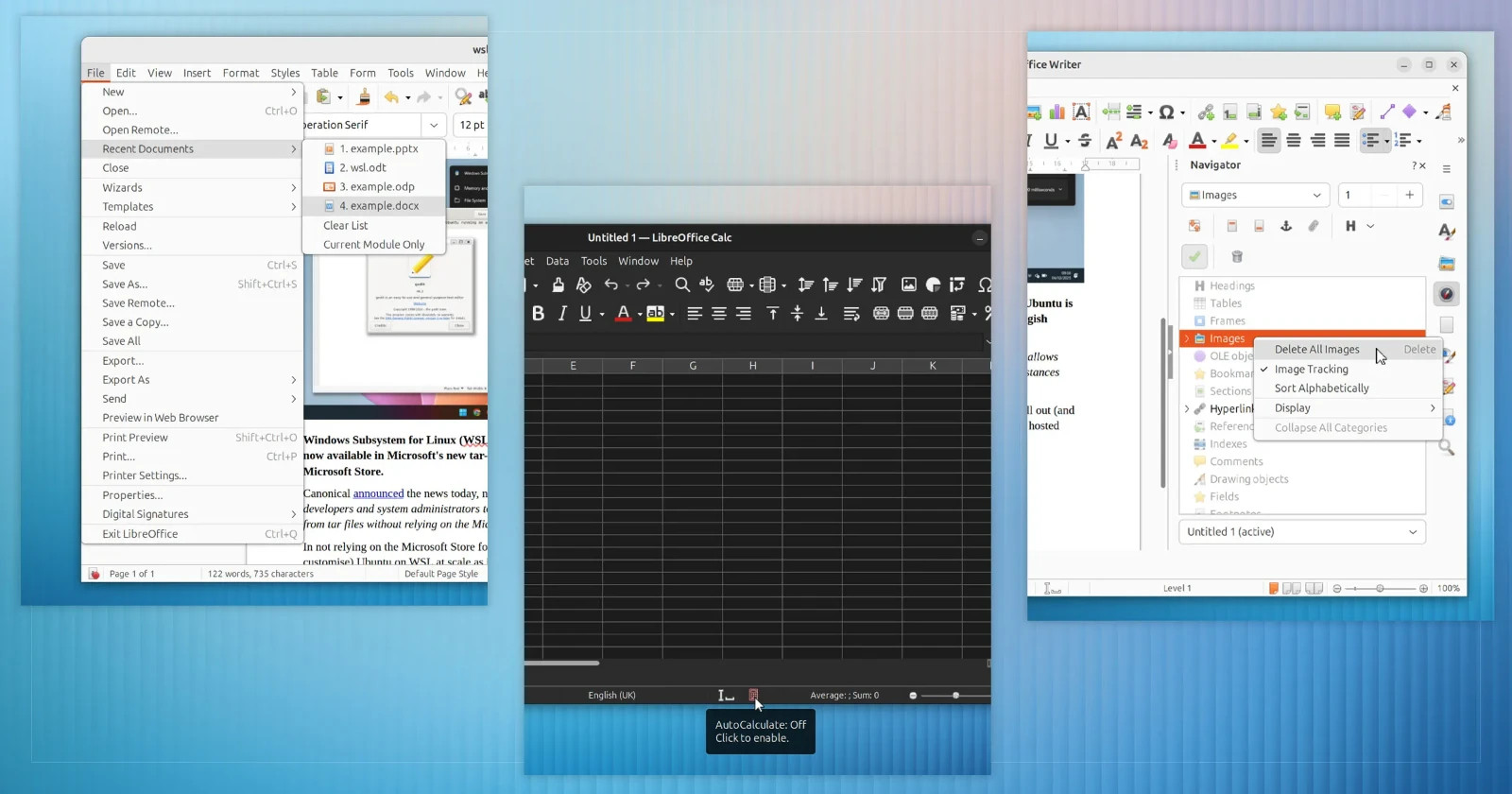The width and height of the screenshot is (1512, 794).
Task: Click the Sort Ascending icon in Calc
Action: [x=830, y=285]
